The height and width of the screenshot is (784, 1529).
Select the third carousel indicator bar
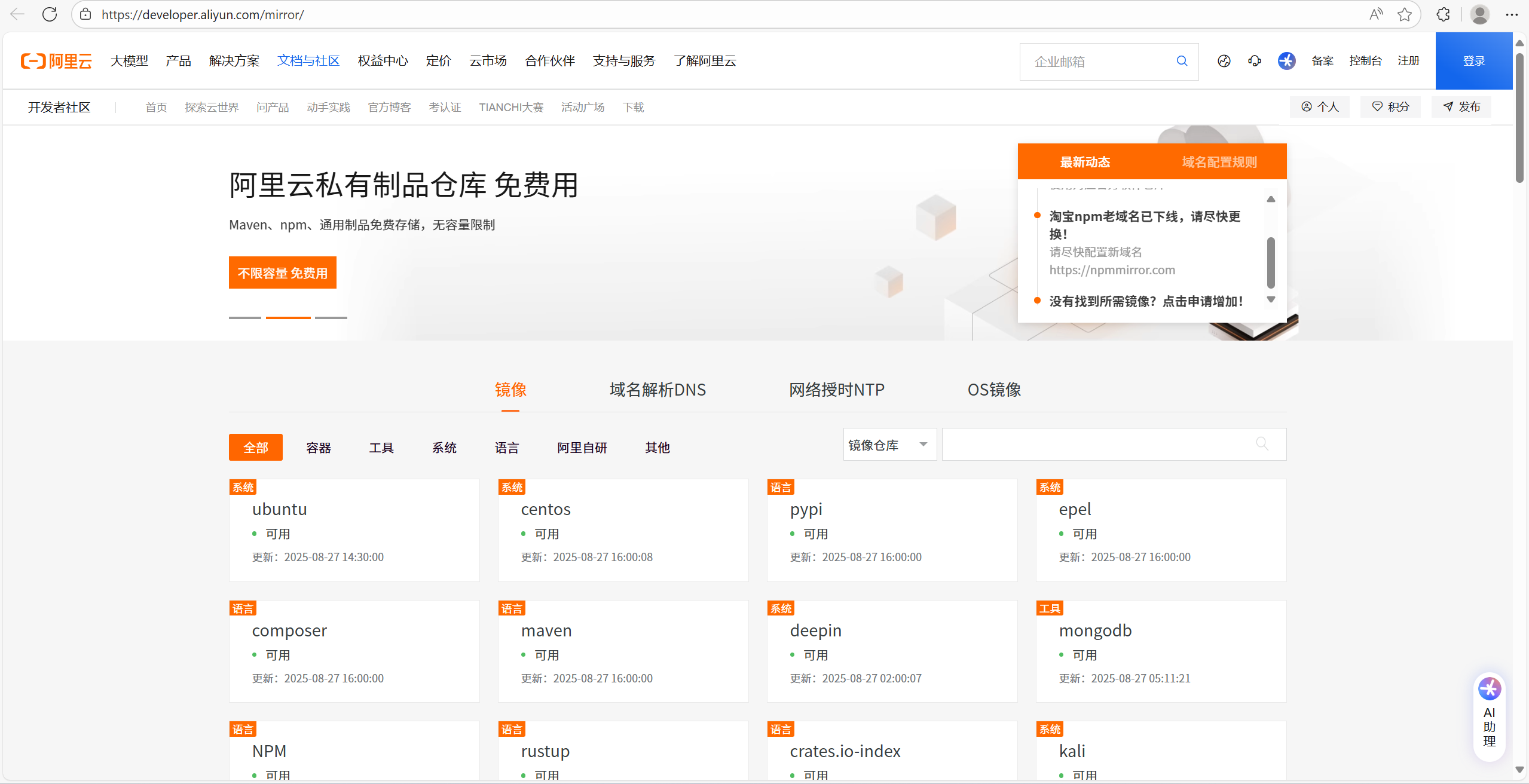point(331,317)
